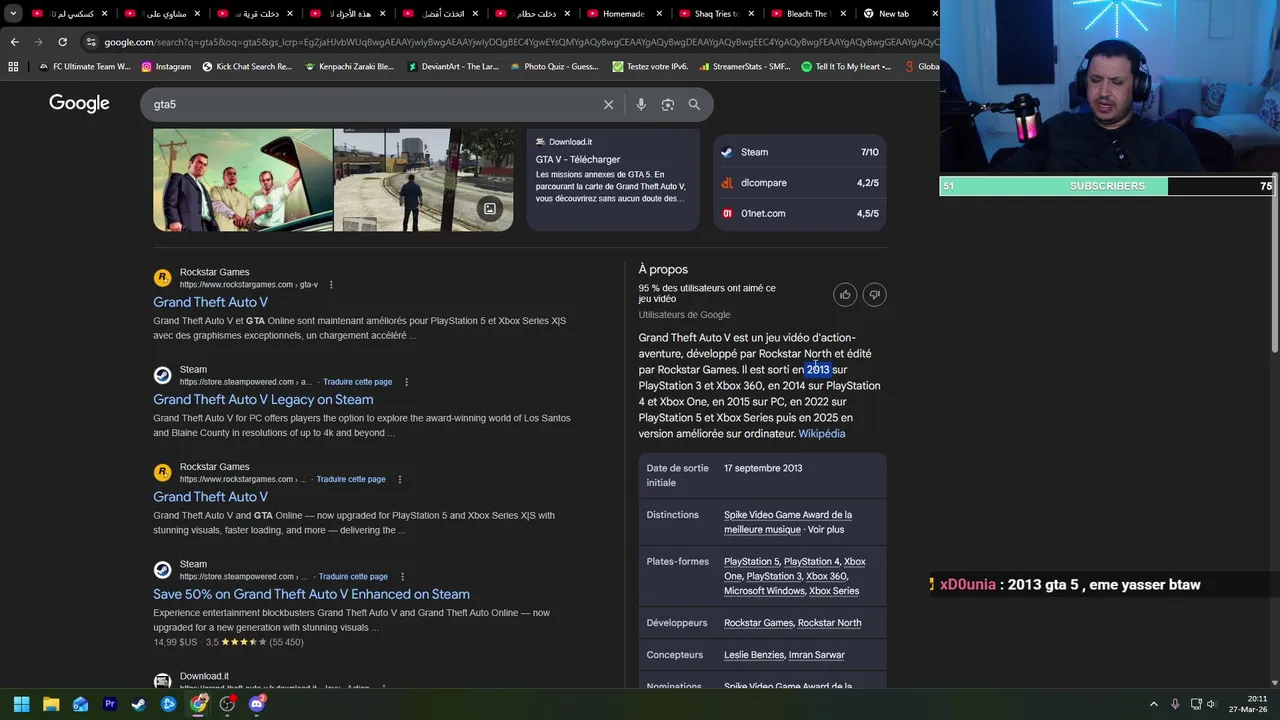Reload the current page
The width and height of the screenshot is (1280, 720).
62,42
